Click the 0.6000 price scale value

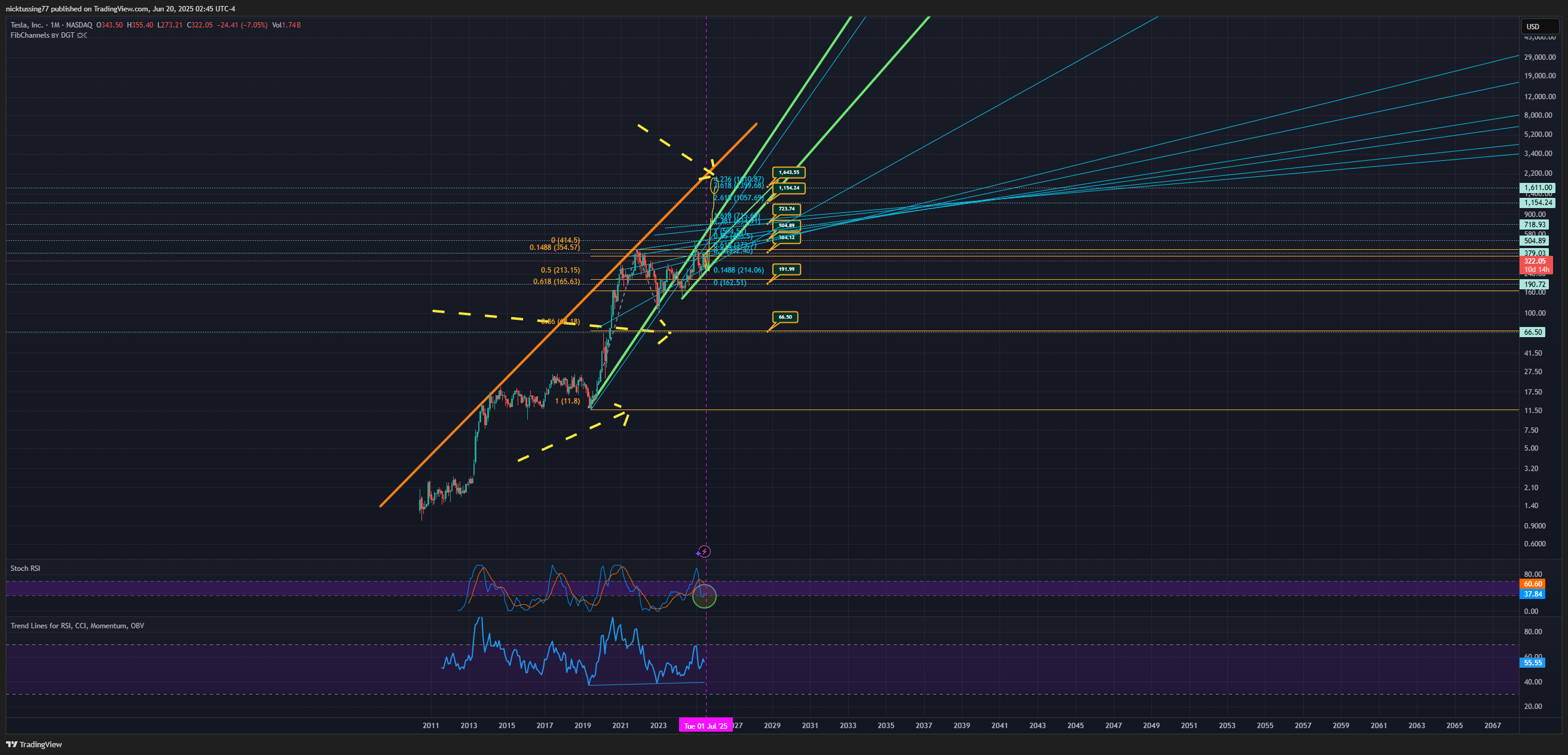[1535, 544]
